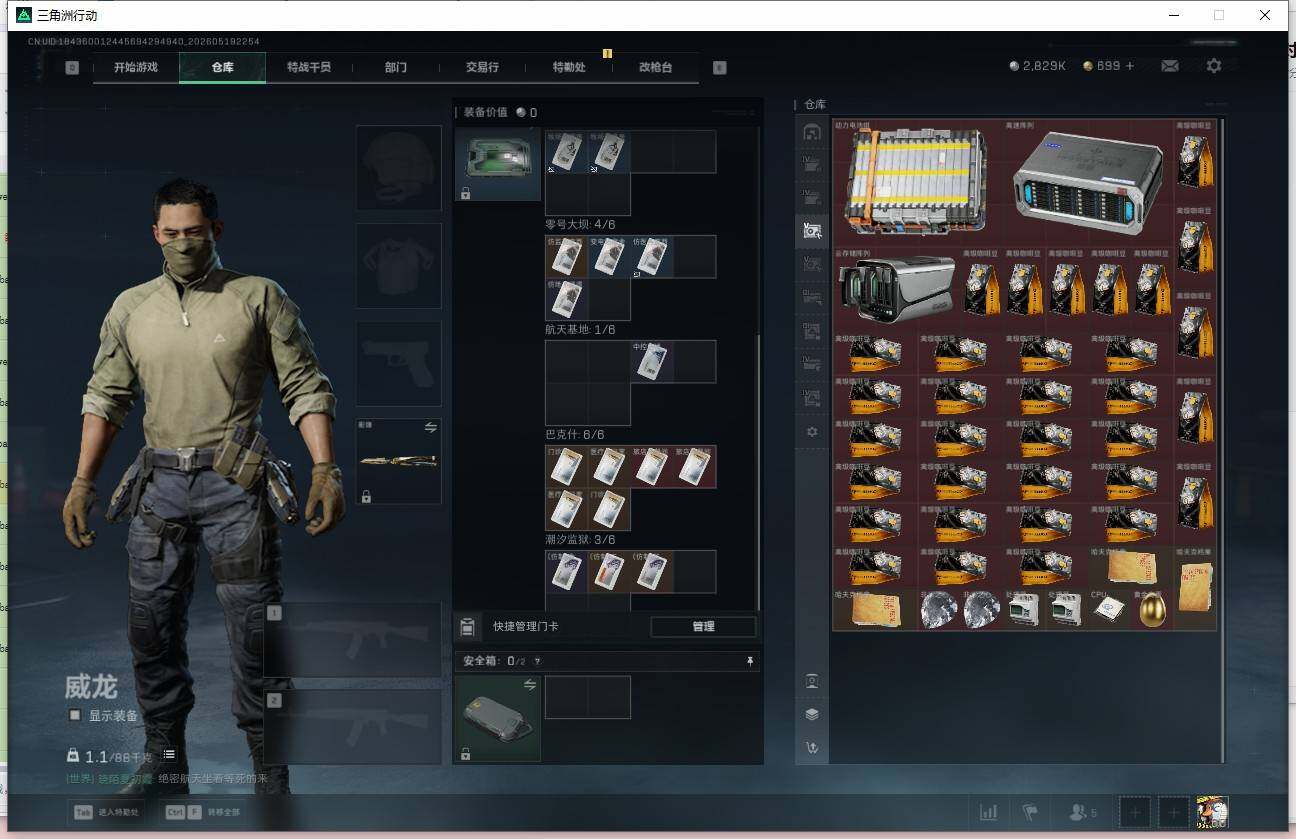The height and width of the screenshot is (839, 1296).
Task: Pin the safe box panel
Action: tap(750, 661)
